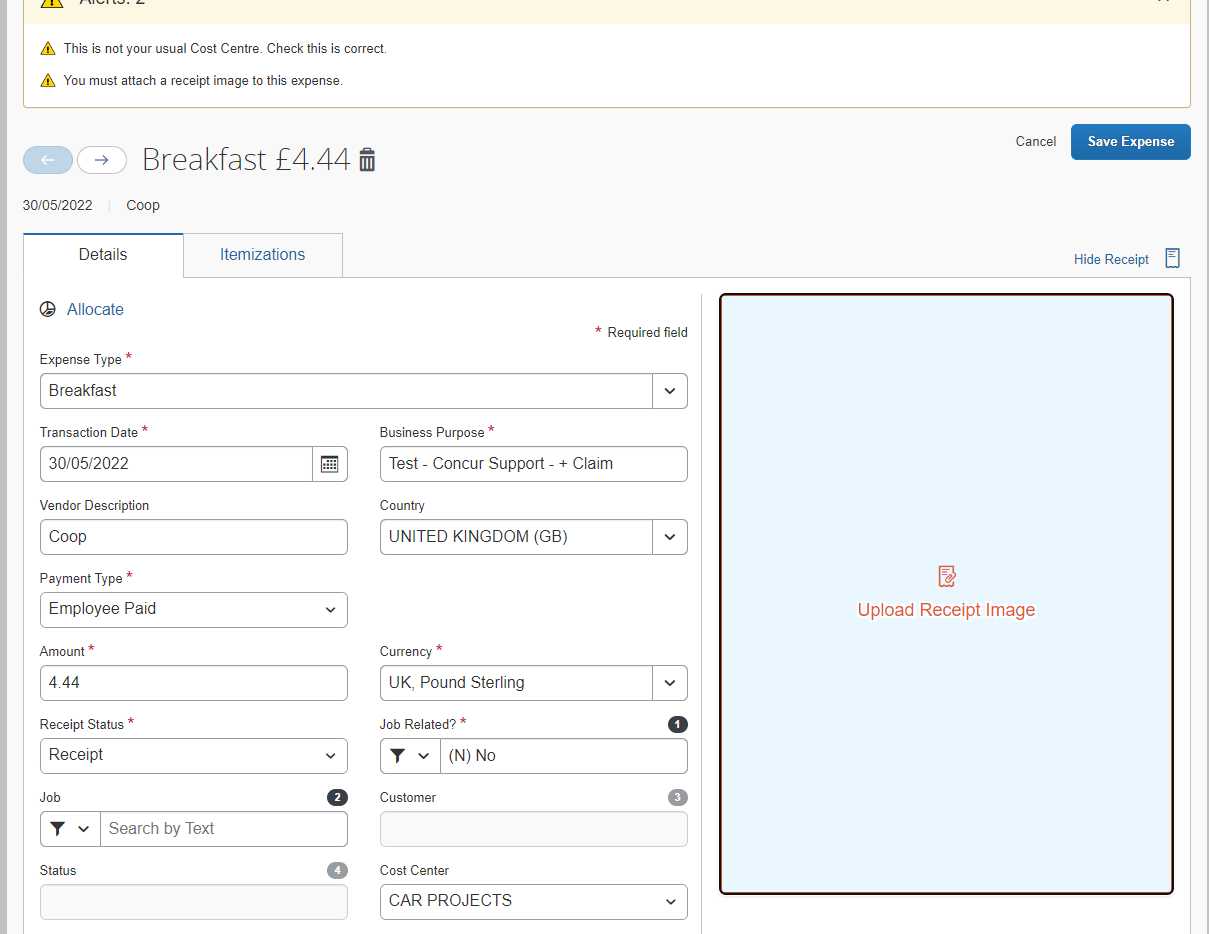Click the Allocate pie chart icon
This screenshot has height=934, width=1209.
pyautogui.click(x=47, y=309)
